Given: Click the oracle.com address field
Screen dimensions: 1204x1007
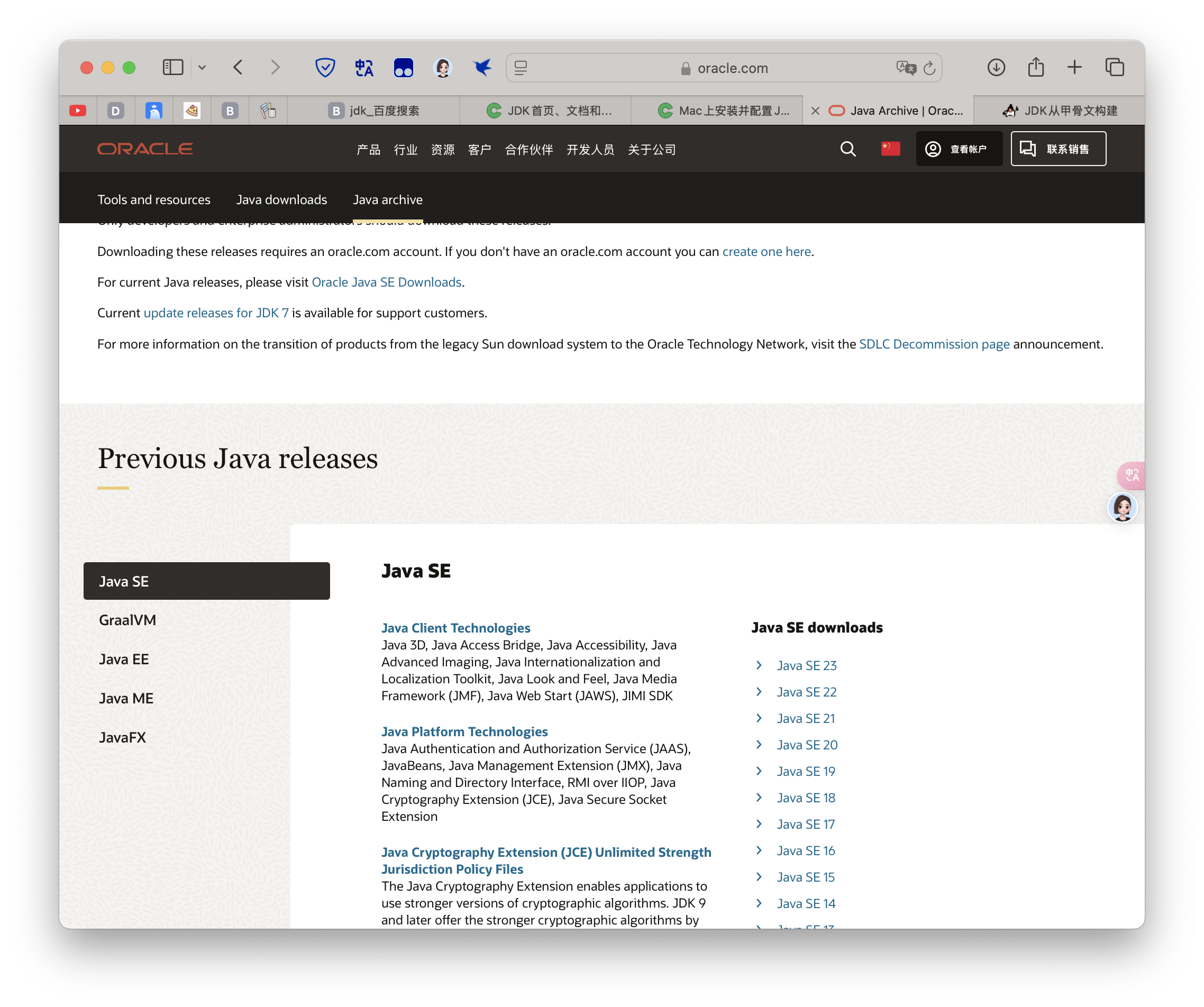Looking at the screenshot, I should [x=724, y=68].
